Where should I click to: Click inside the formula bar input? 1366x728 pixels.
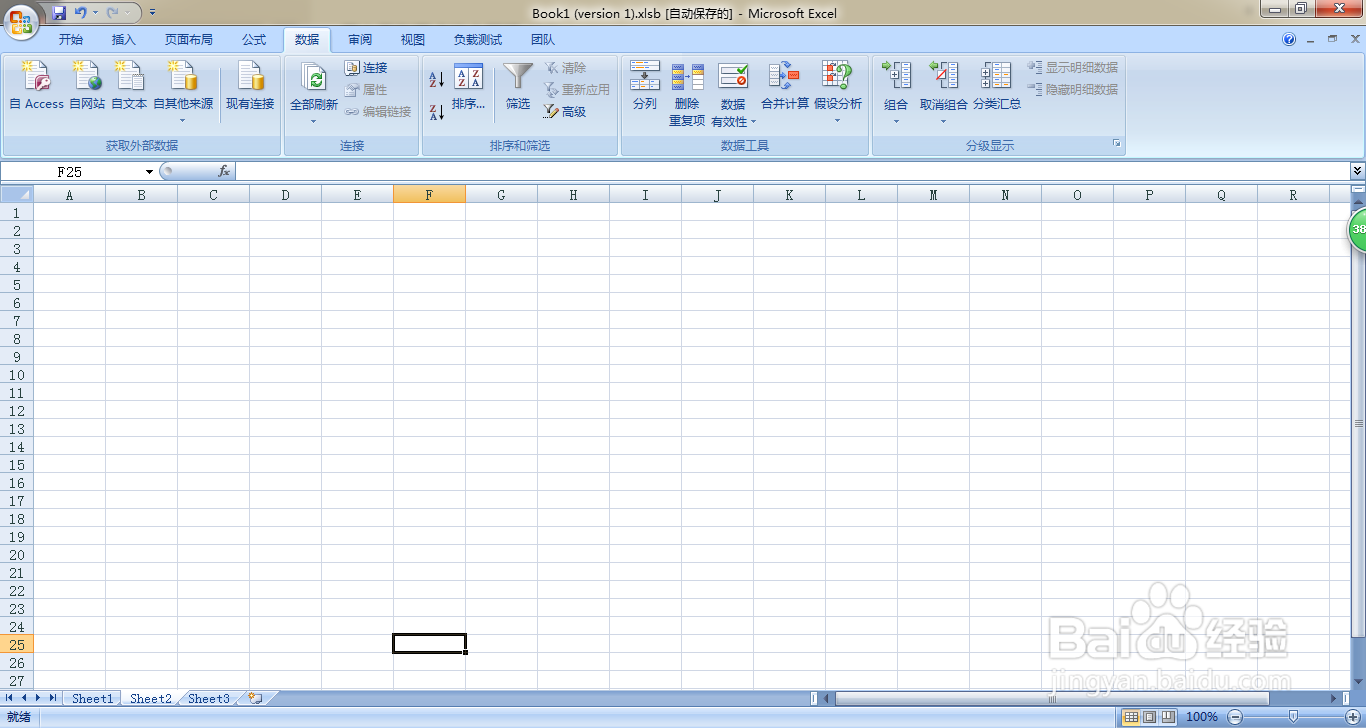792,172
